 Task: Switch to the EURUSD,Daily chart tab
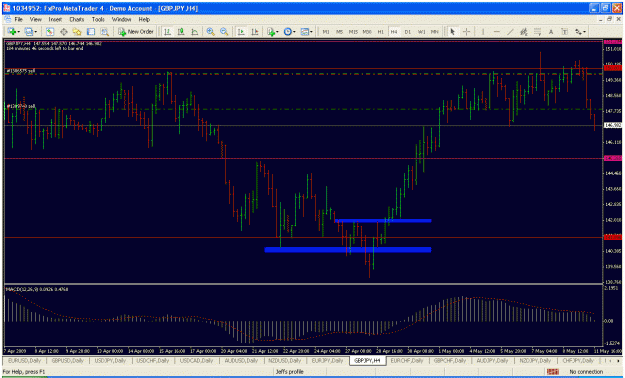(x=24, y=360)
